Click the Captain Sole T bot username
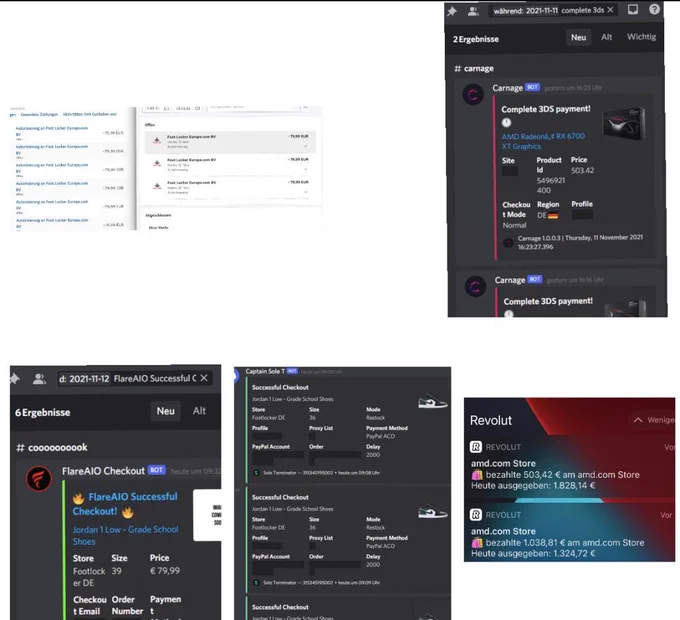The image size is (680, 620). (265, 372)
